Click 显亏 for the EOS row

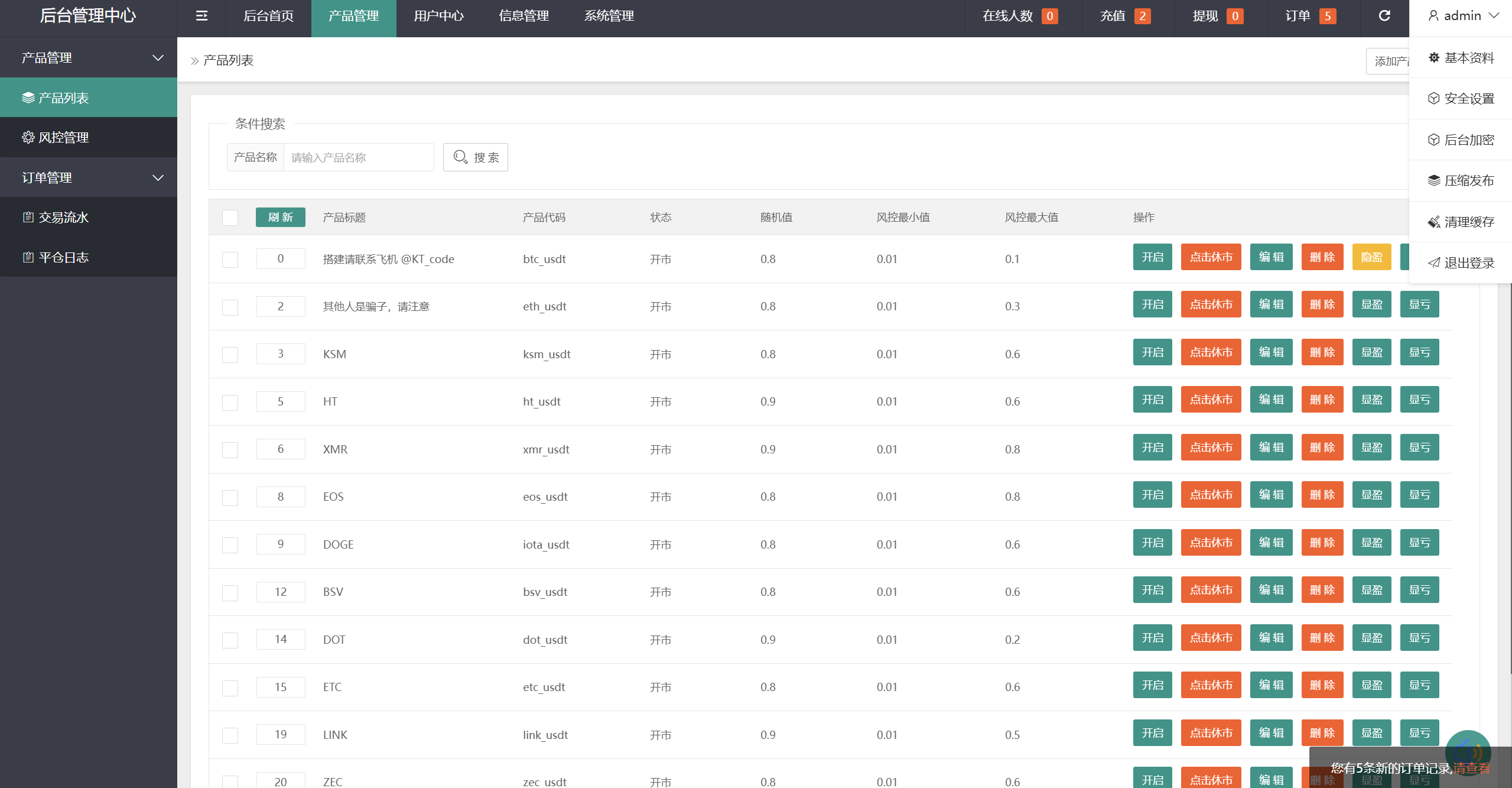pos(1420,495)
